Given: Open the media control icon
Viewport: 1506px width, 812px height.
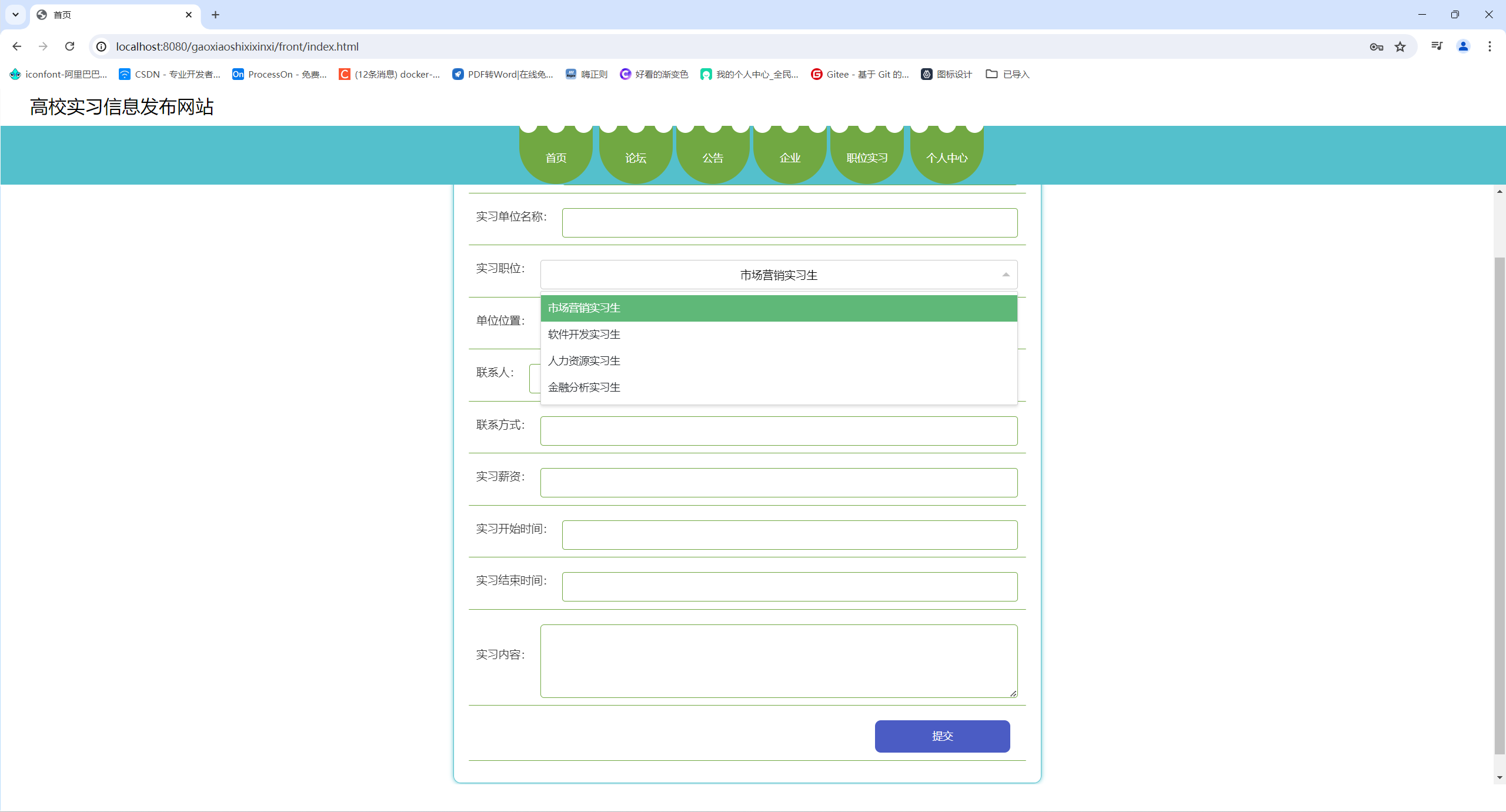Looking at the screenshot, I should click(x=1437, y=46).
